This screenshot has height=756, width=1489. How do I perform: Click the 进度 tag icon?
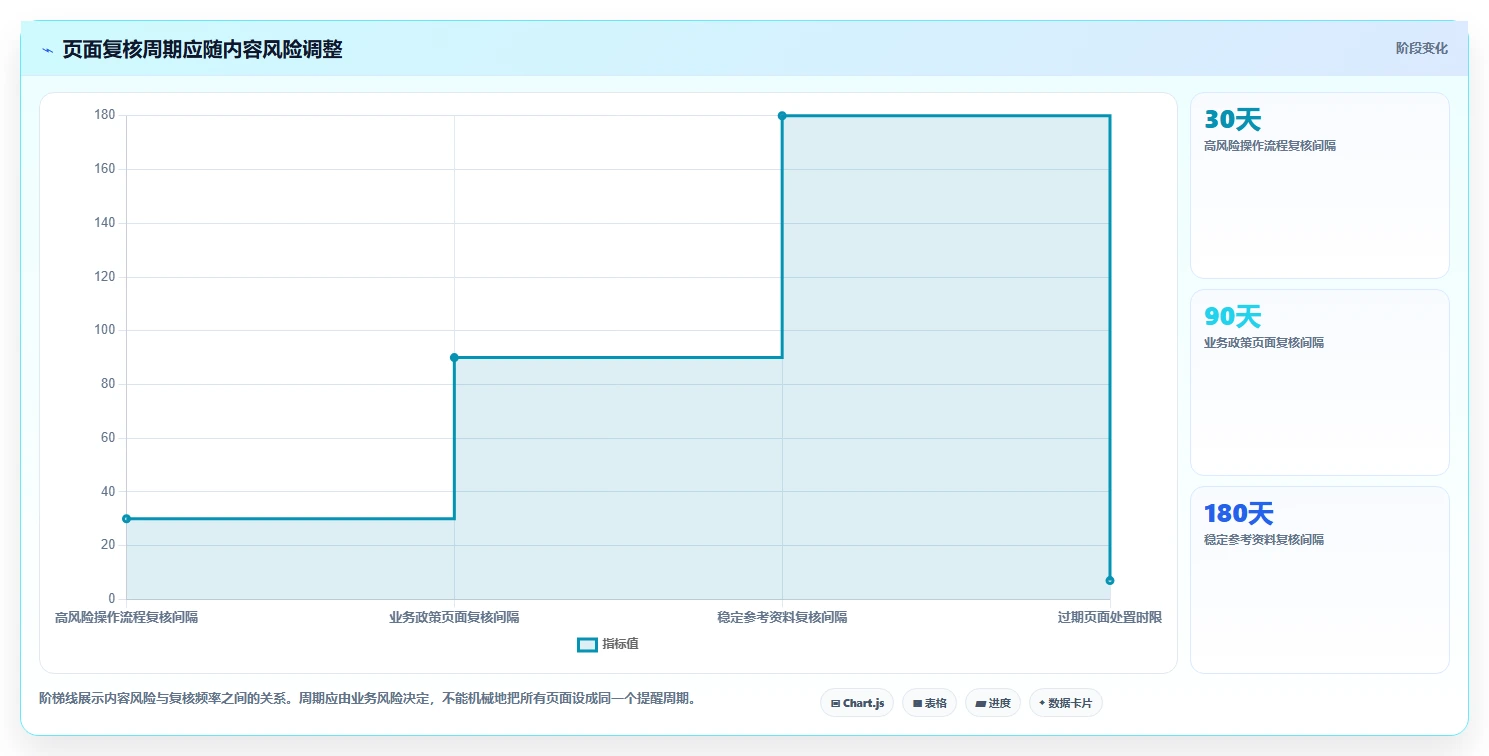click(981, 704)
